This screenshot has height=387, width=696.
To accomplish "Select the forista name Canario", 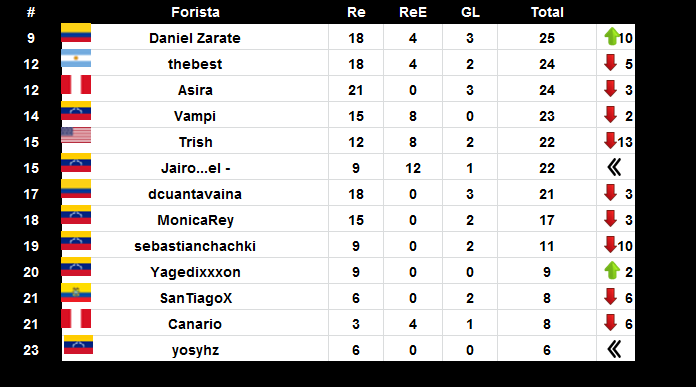I will pos(195,324).
